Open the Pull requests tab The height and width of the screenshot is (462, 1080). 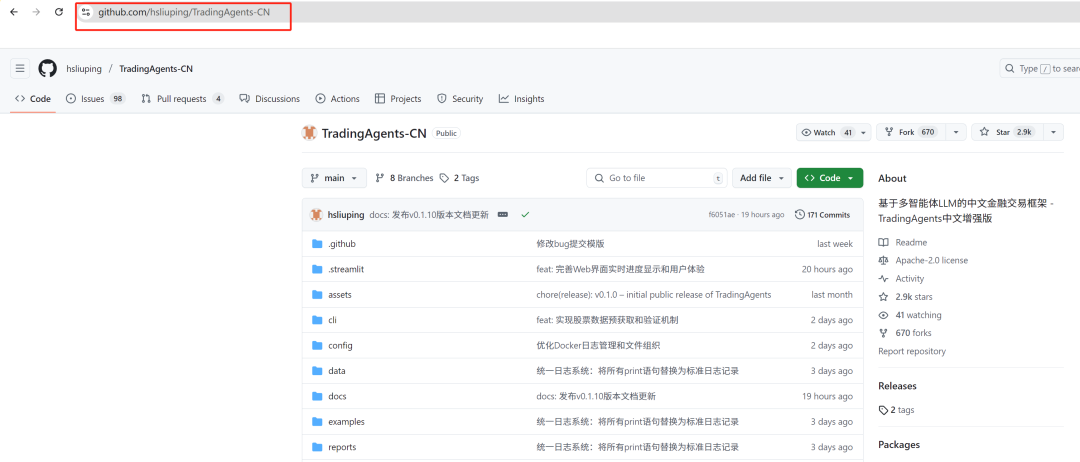pyautogui.click(x=183, y=99)
